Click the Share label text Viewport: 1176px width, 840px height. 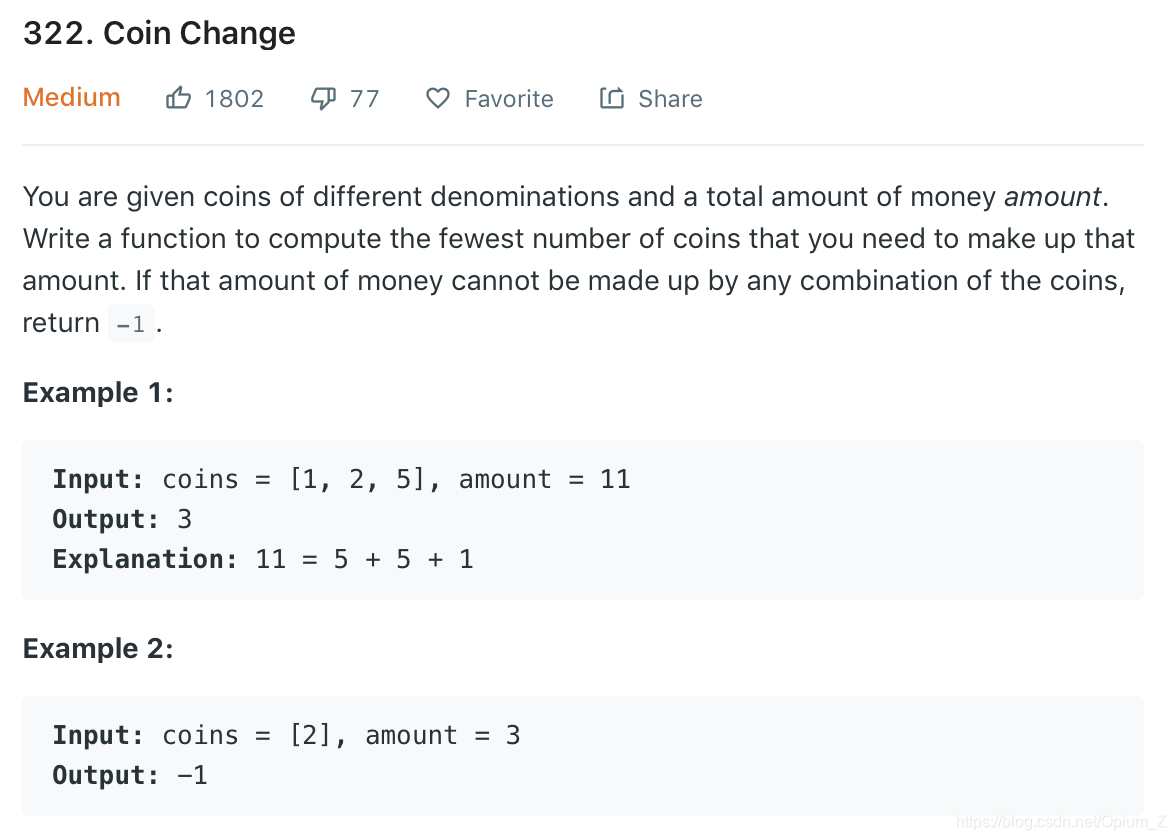(670, 99)
